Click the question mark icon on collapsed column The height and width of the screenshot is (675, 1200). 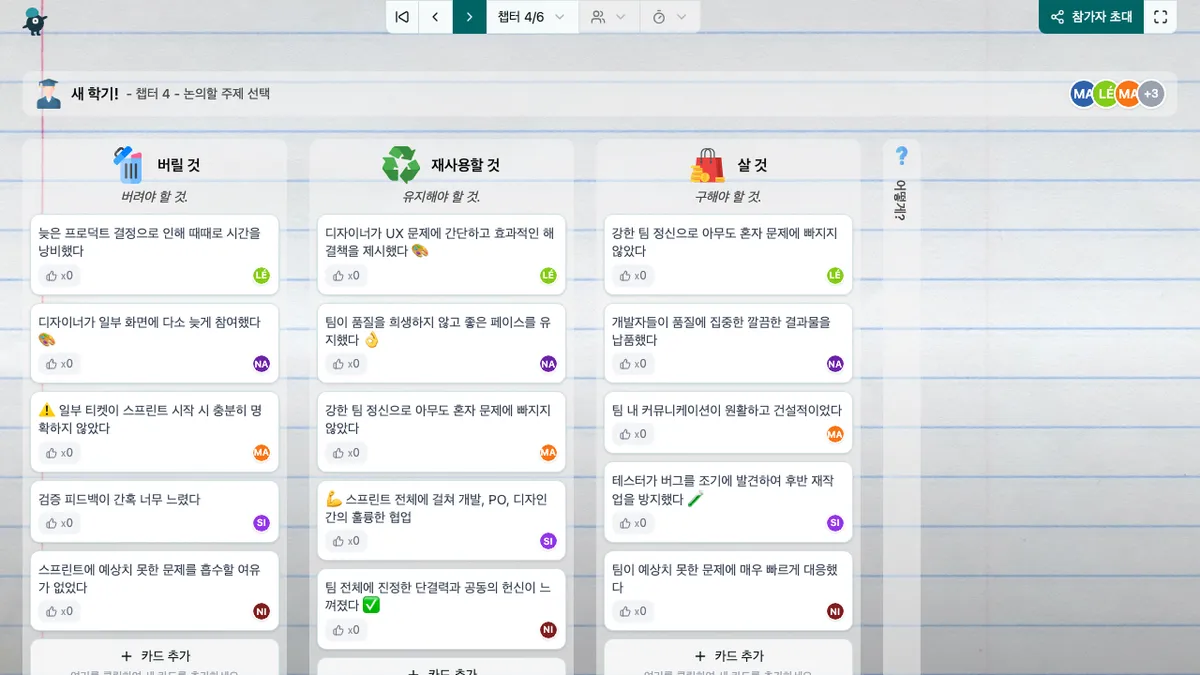901,156
